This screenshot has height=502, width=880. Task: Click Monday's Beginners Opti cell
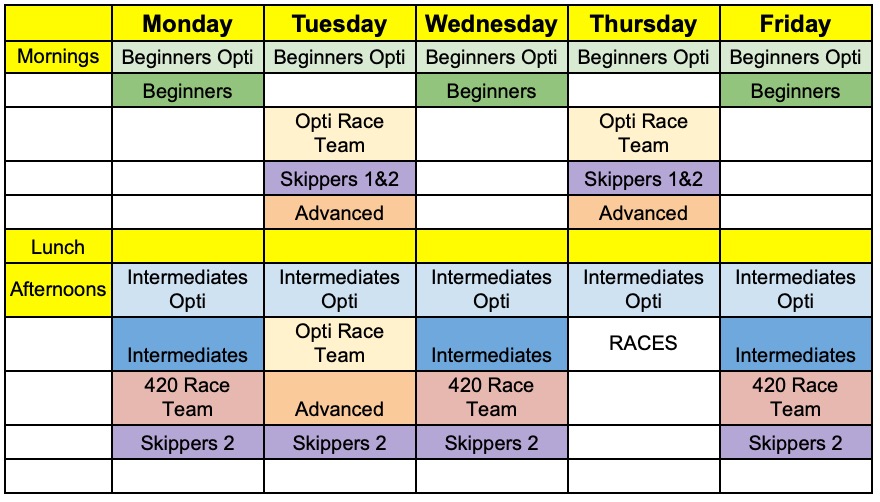pos(187,57)
